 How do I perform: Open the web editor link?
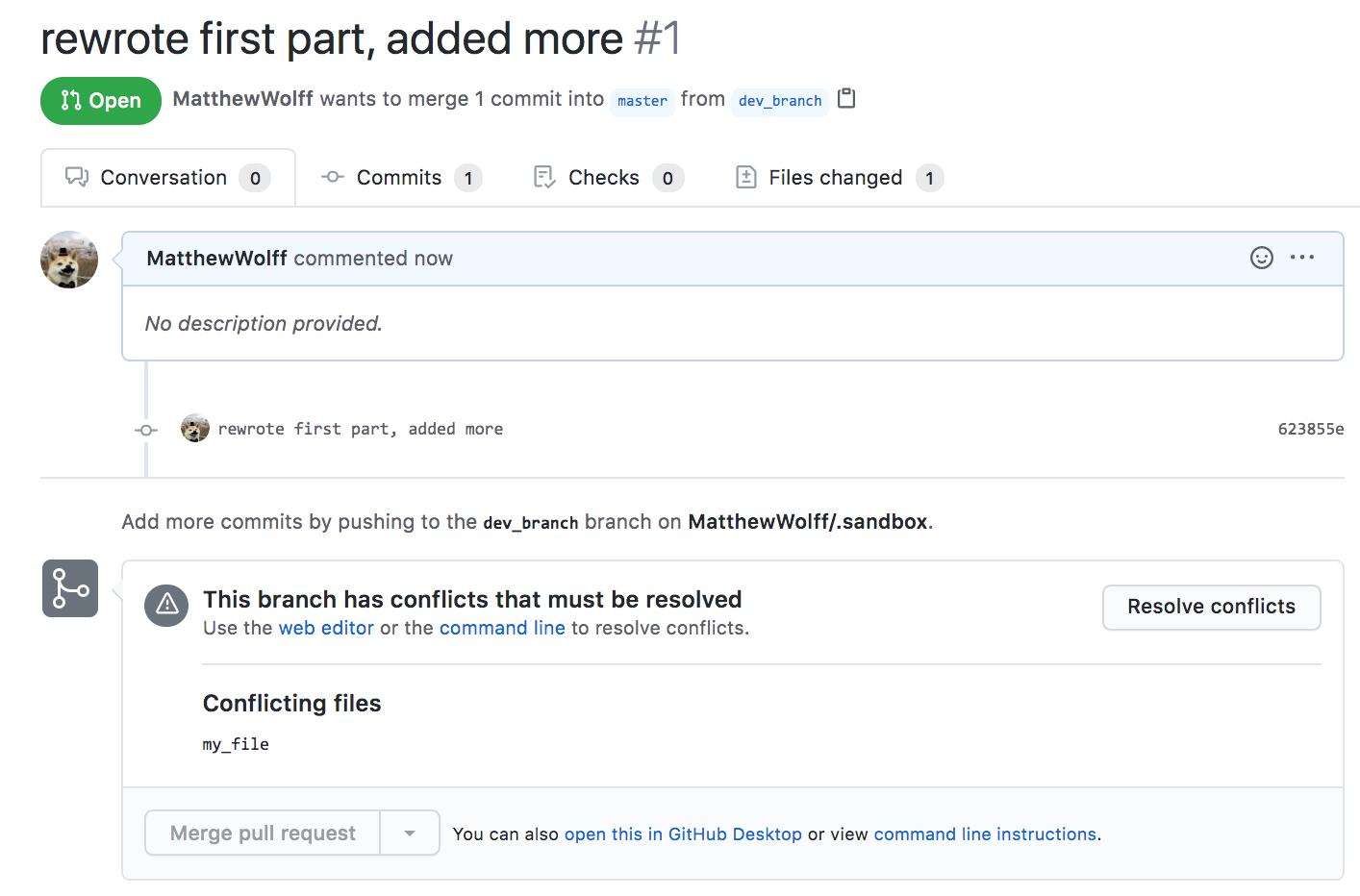pyautogui.click(x=326, y=628)
